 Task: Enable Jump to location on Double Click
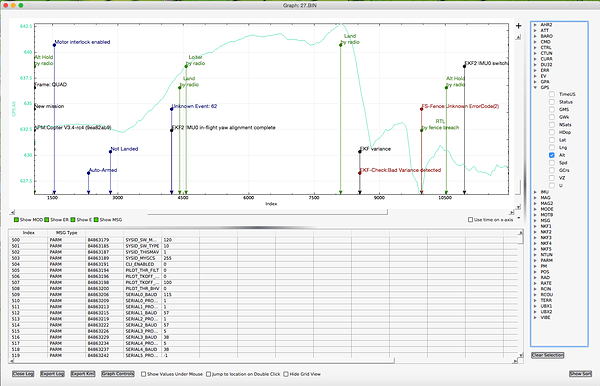209,374
